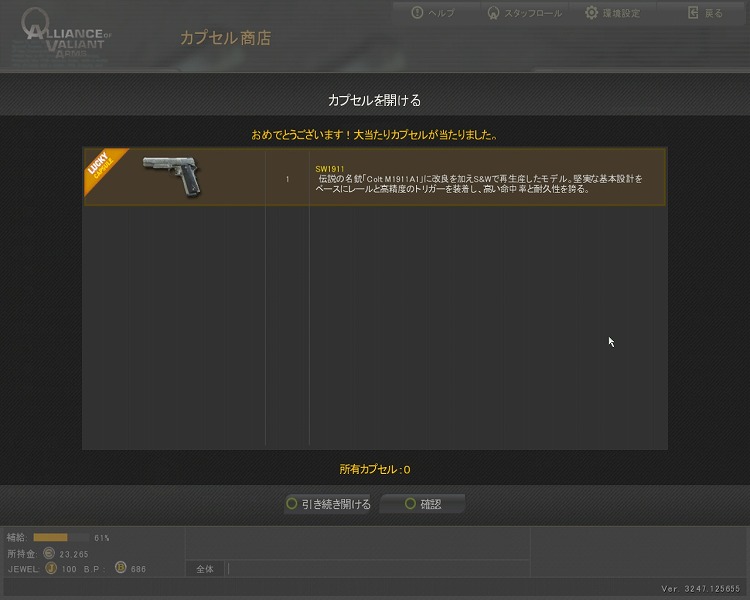Select the 全体 chat channel tab
750x600 pixels.
(205, 569)
